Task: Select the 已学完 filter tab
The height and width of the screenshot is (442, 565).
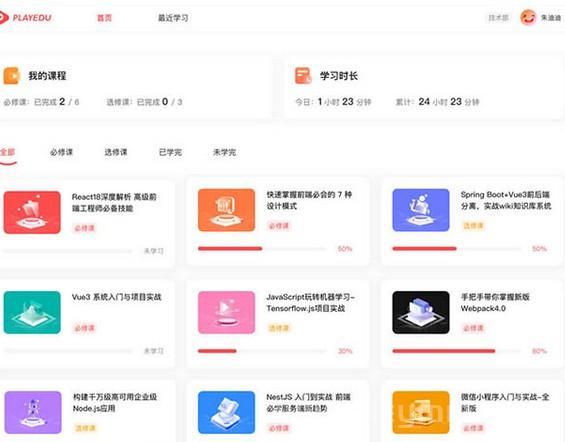Action: click(170, 152)
